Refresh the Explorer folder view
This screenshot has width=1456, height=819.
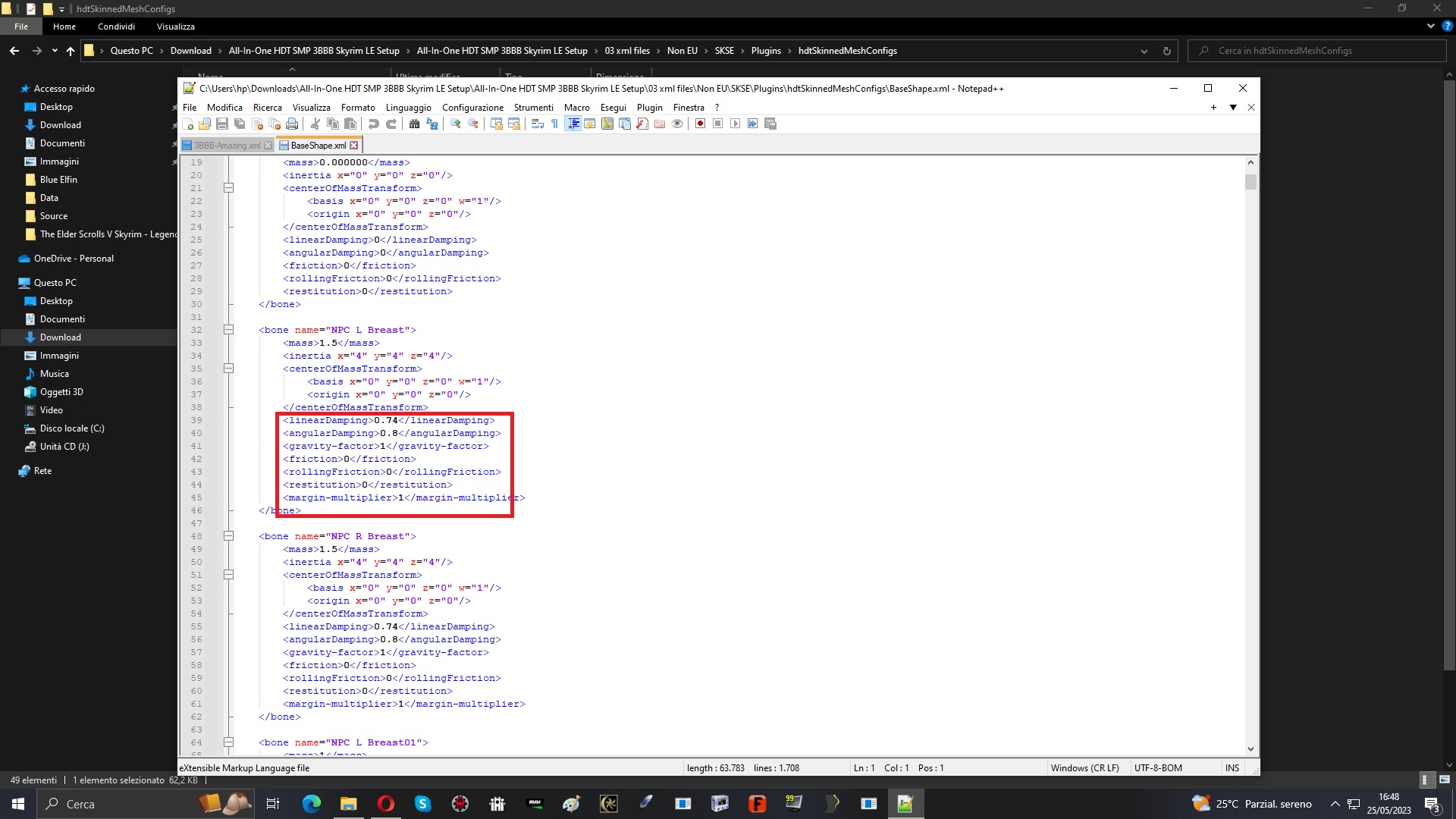(1166, 51)
